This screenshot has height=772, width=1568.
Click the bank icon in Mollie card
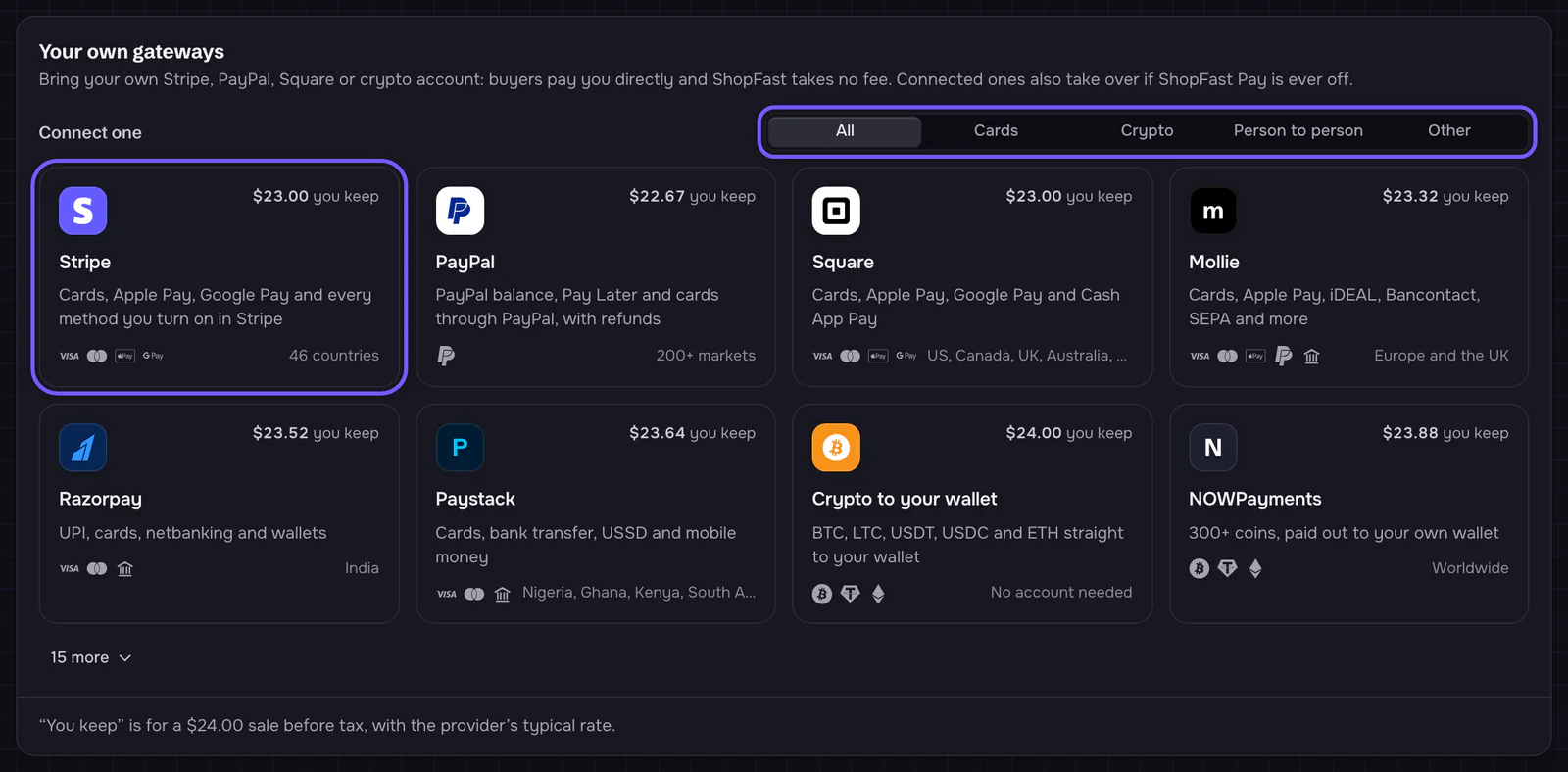click(x=1312, y=357)
